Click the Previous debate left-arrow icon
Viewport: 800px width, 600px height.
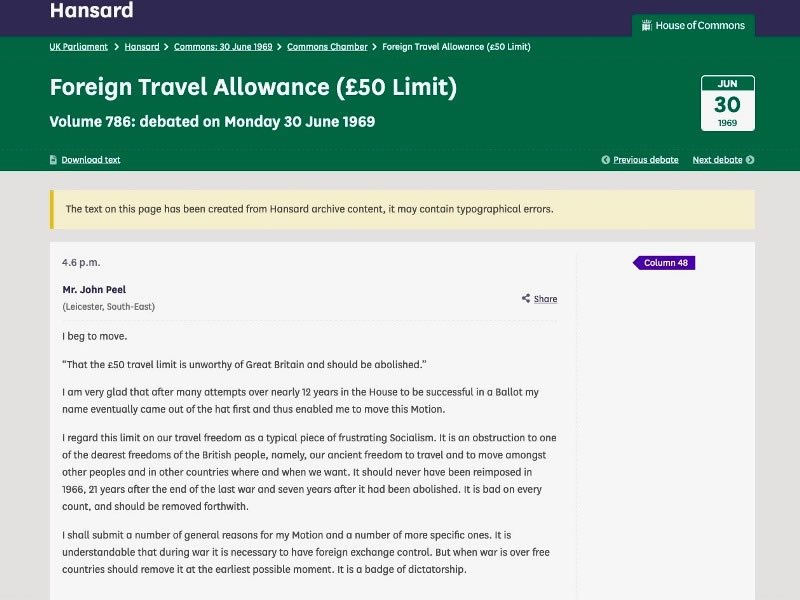click(606, 160)
